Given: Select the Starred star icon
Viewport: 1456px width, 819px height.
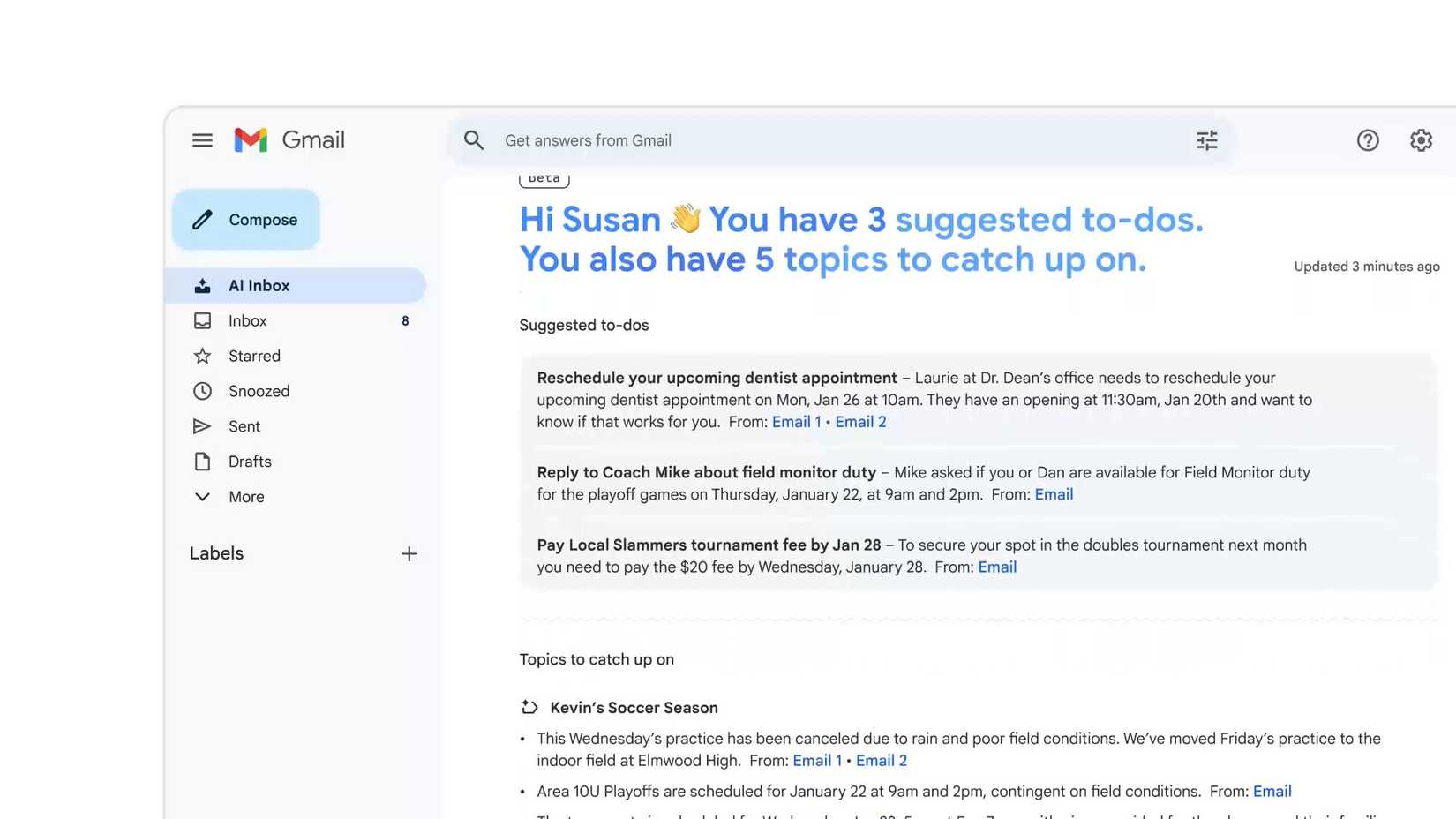Looking at the screenshot, I should pos(203,356).
